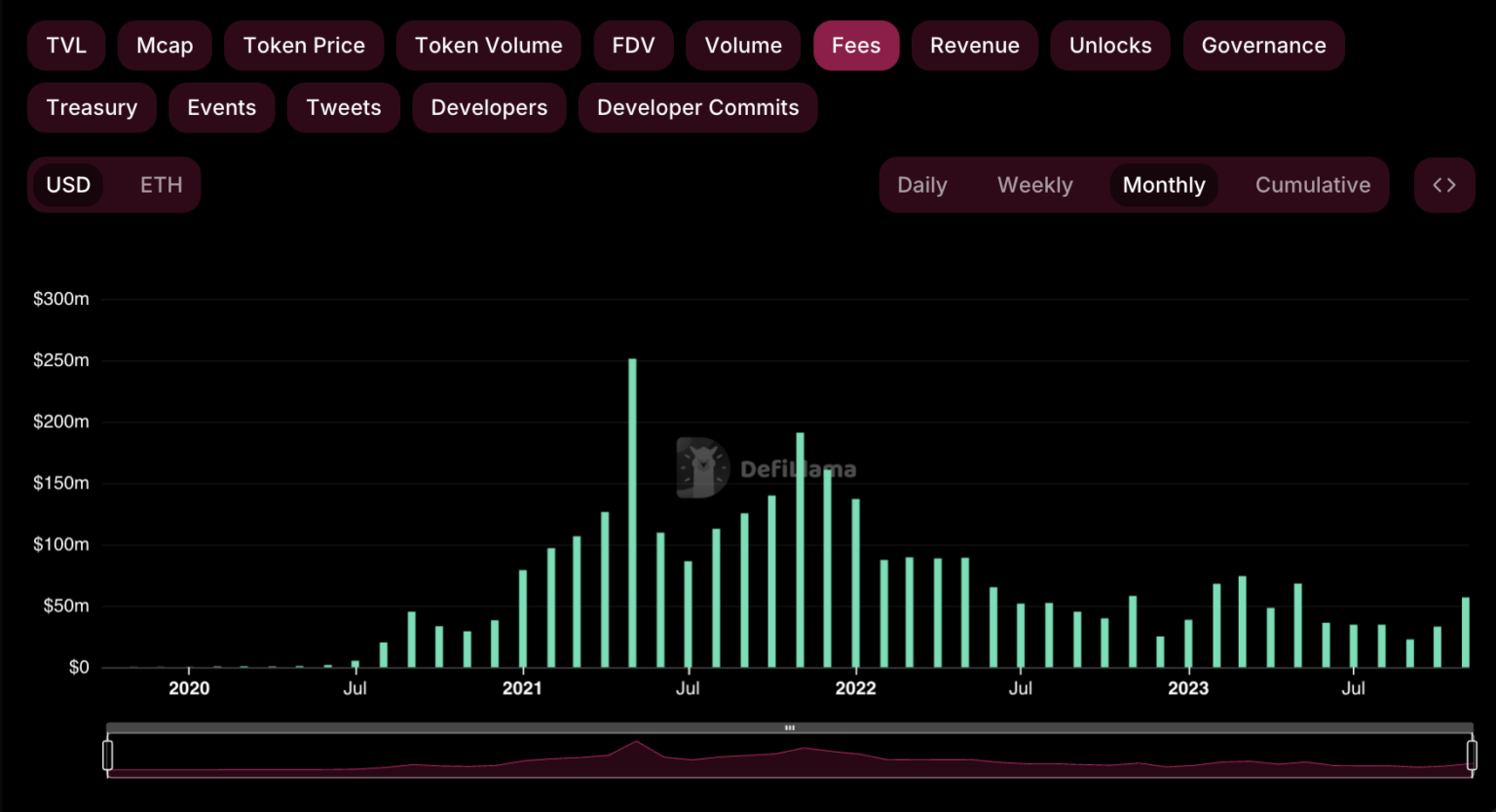Turn off the Fees metric chip
The image size is (1496, 812).
click(x=855, y=46)
